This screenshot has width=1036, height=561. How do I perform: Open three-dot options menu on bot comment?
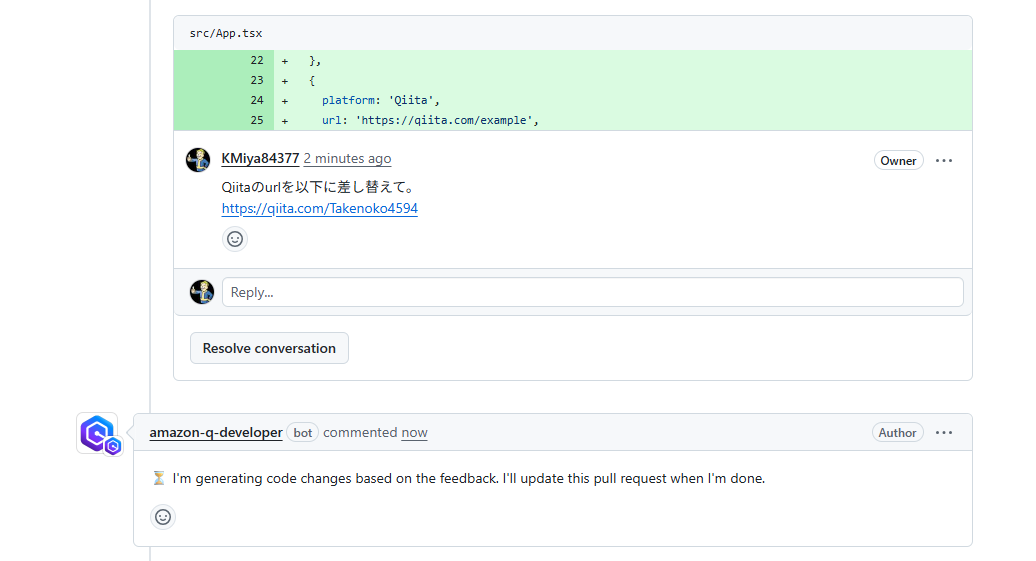944,433
